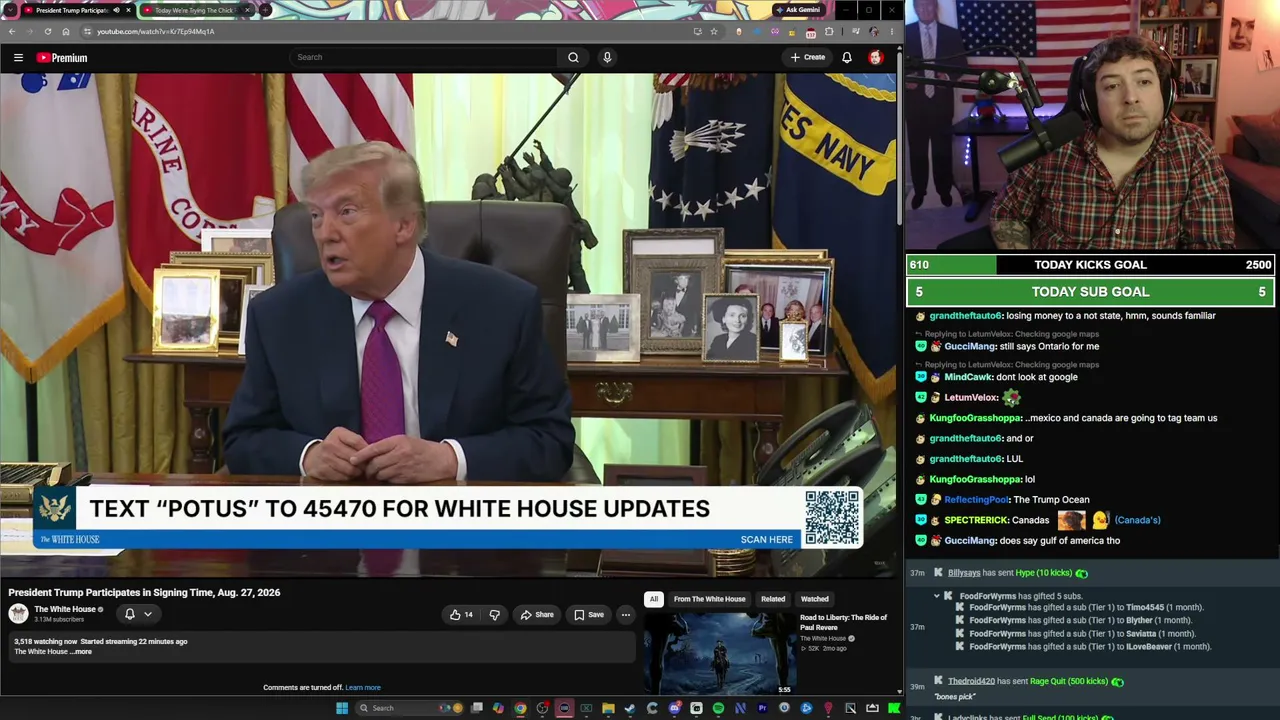Mute the President Trump tab audio icon
The width and height of the screenshot is (1280, 720).
116,10
